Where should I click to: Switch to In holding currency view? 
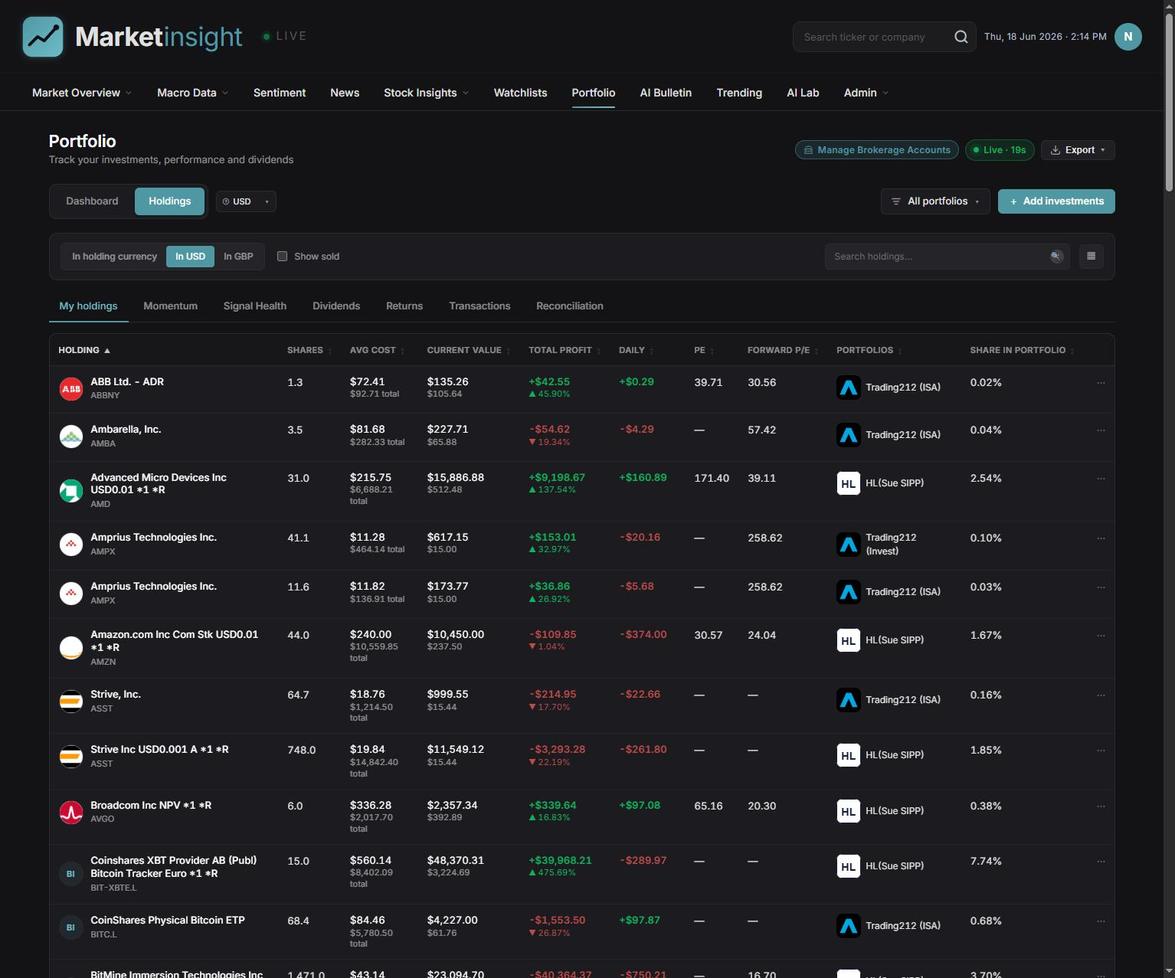pyautogui.click(x=114, y=256)
